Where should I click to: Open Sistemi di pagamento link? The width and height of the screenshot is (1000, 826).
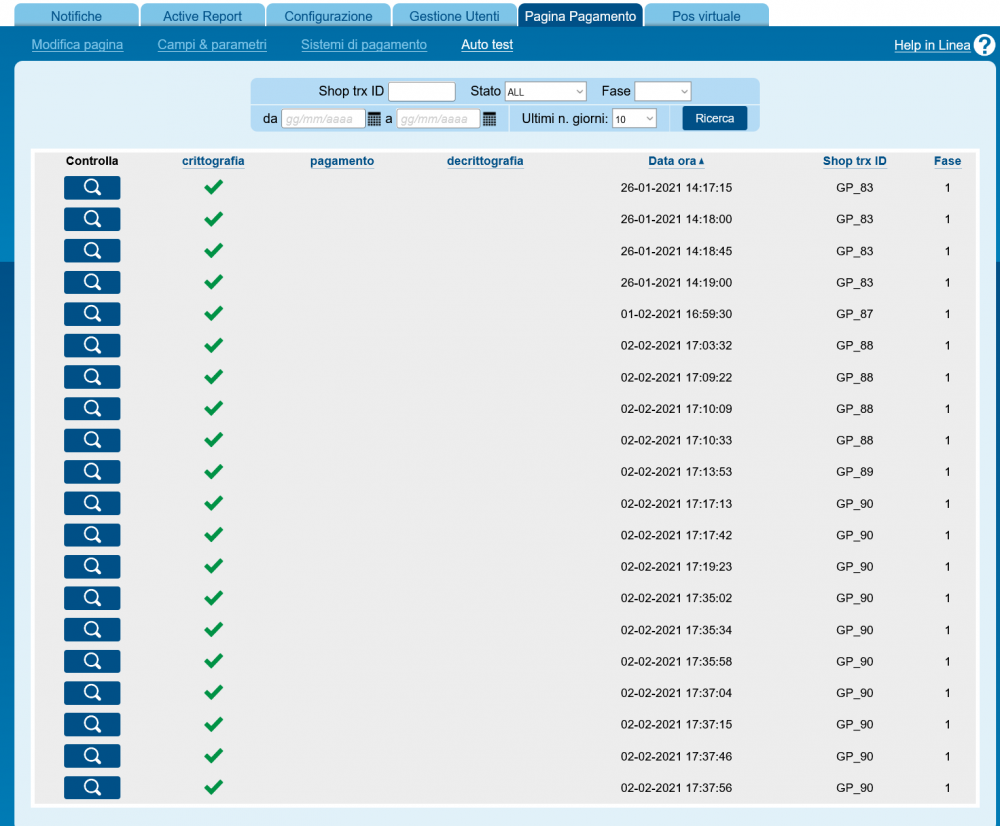point(364,45)
